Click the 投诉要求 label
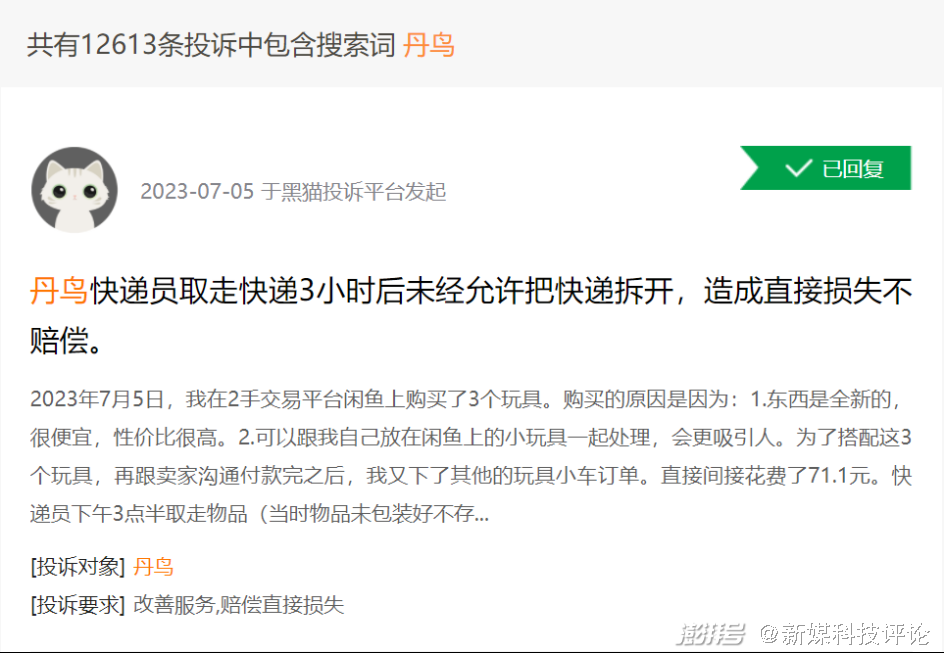944x653 pixels. pyautogui.click(x=78, y=605)
